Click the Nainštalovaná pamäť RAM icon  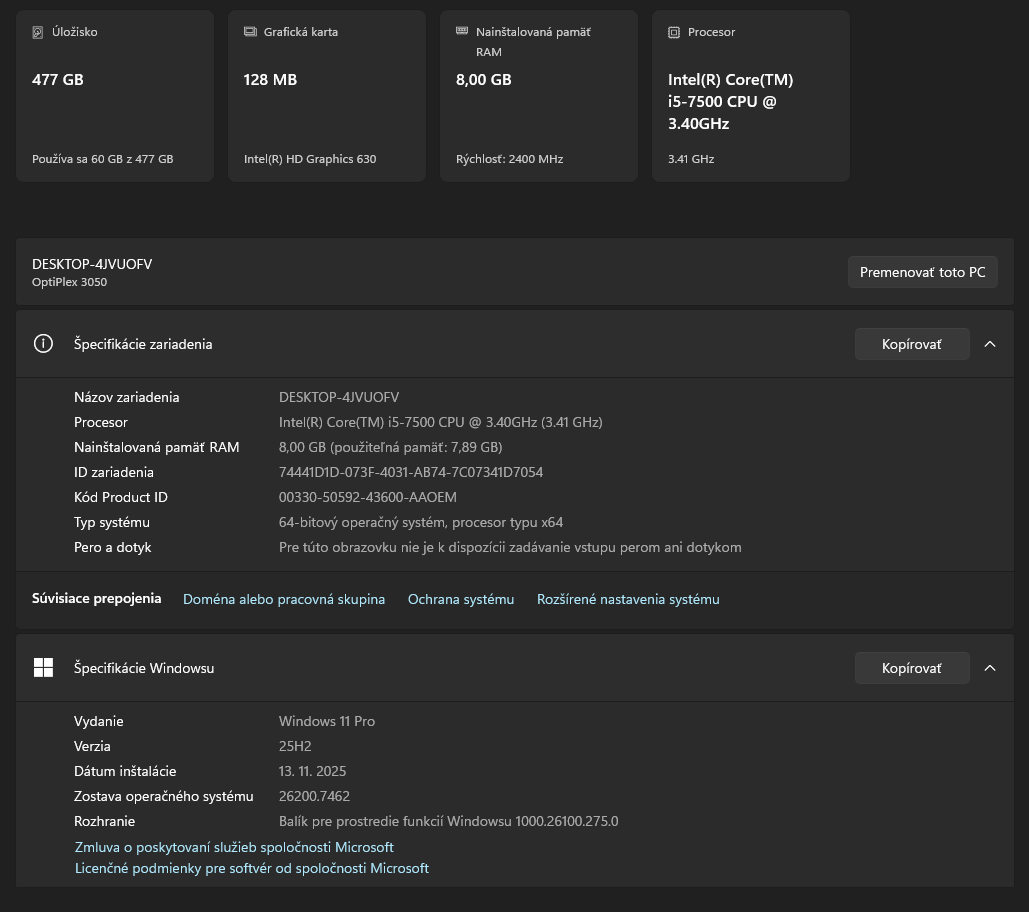[462, 31]
